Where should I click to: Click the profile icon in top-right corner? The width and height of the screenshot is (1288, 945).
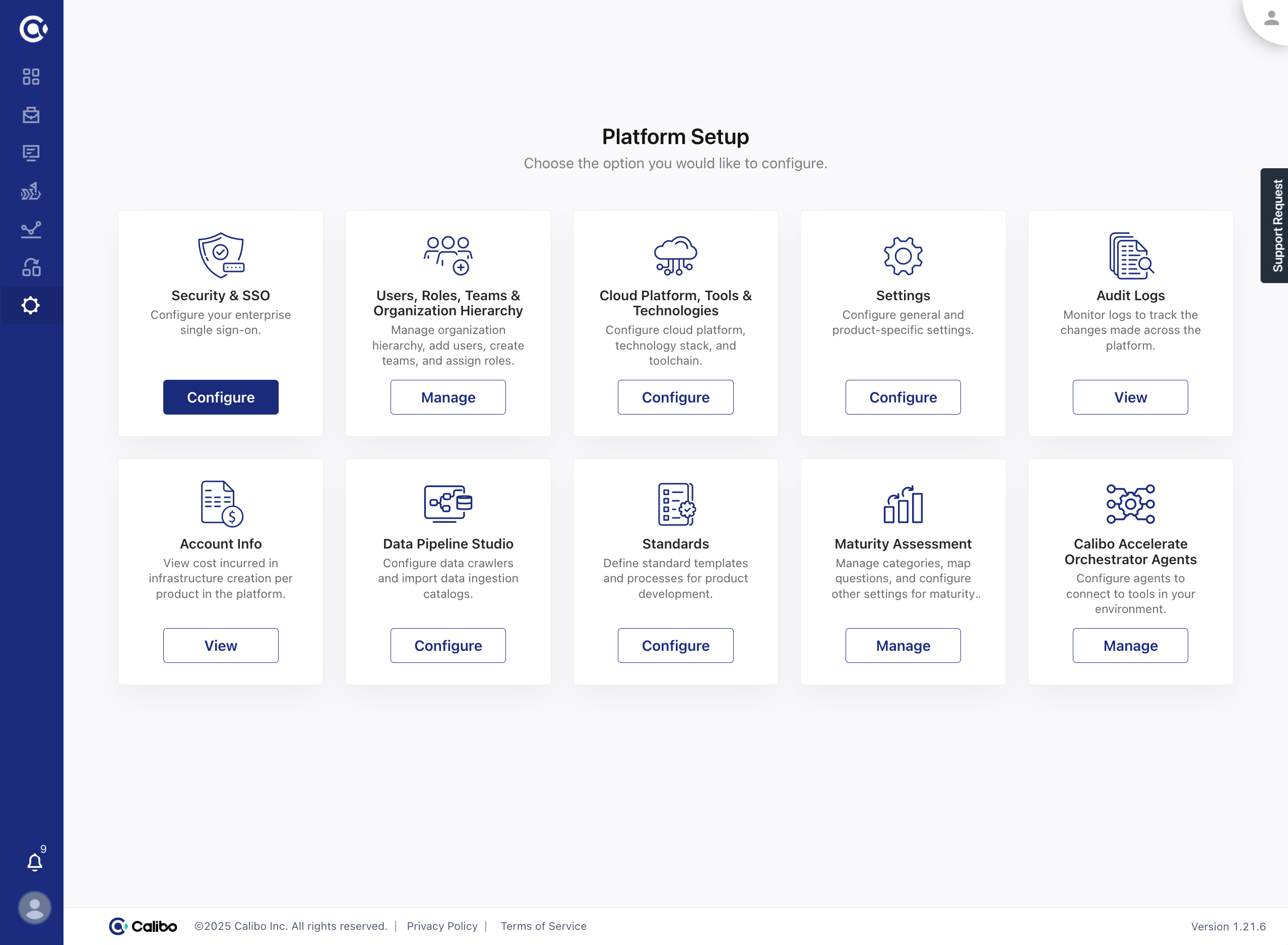(x=1271, y=18)
